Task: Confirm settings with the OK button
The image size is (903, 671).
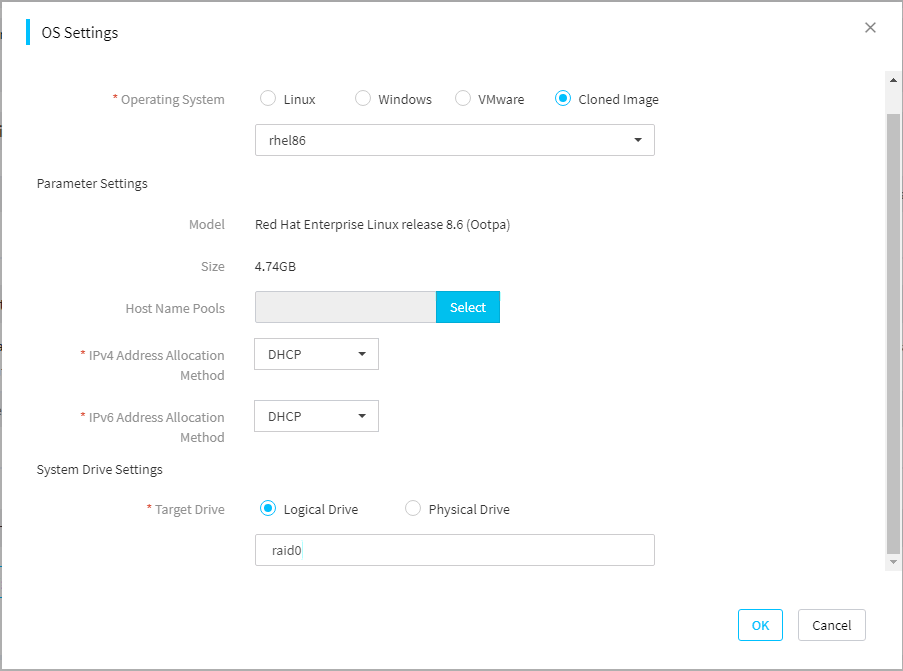Action: pyautogui.click(x=760, y=625)
